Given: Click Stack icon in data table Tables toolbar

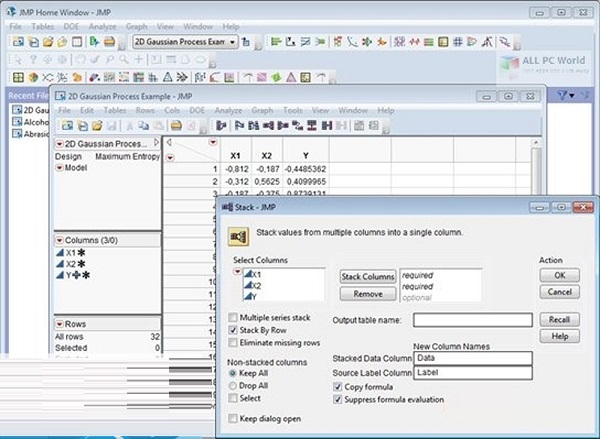Looking at the screenshot, I should (x=268, y=125).
